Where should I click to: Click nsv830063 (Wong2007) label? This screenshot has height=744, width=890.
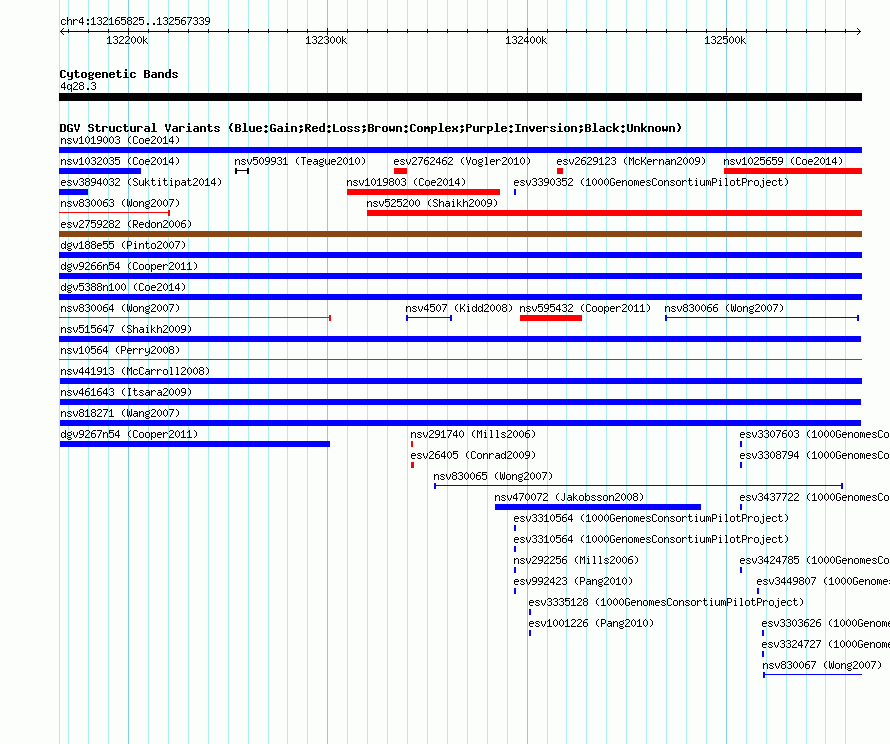[x=120, y=203]
